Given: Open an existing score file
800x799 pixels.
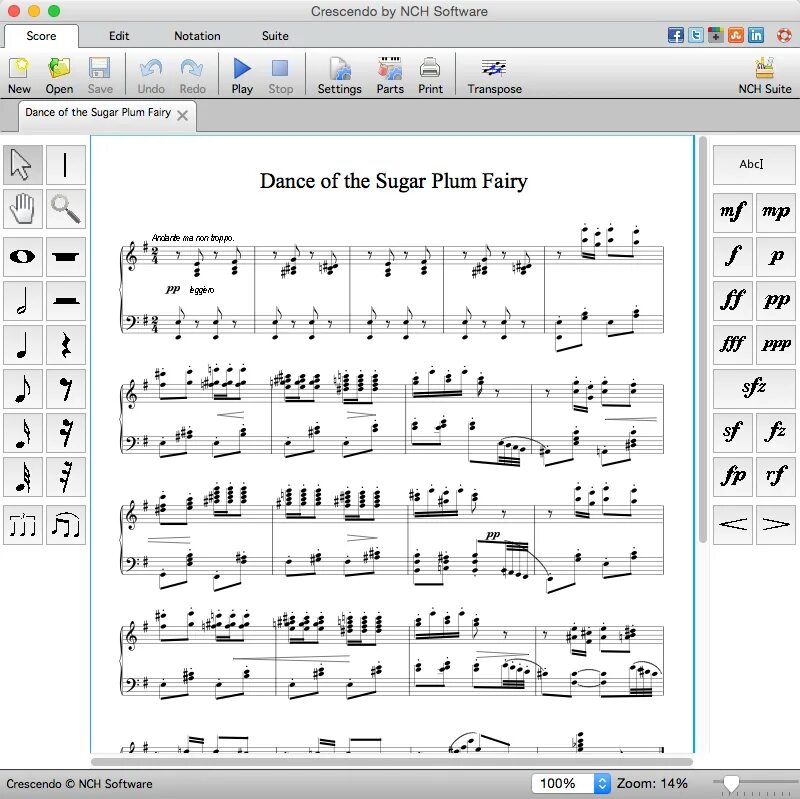Looking at the screenshot, I should pos(59,76).
